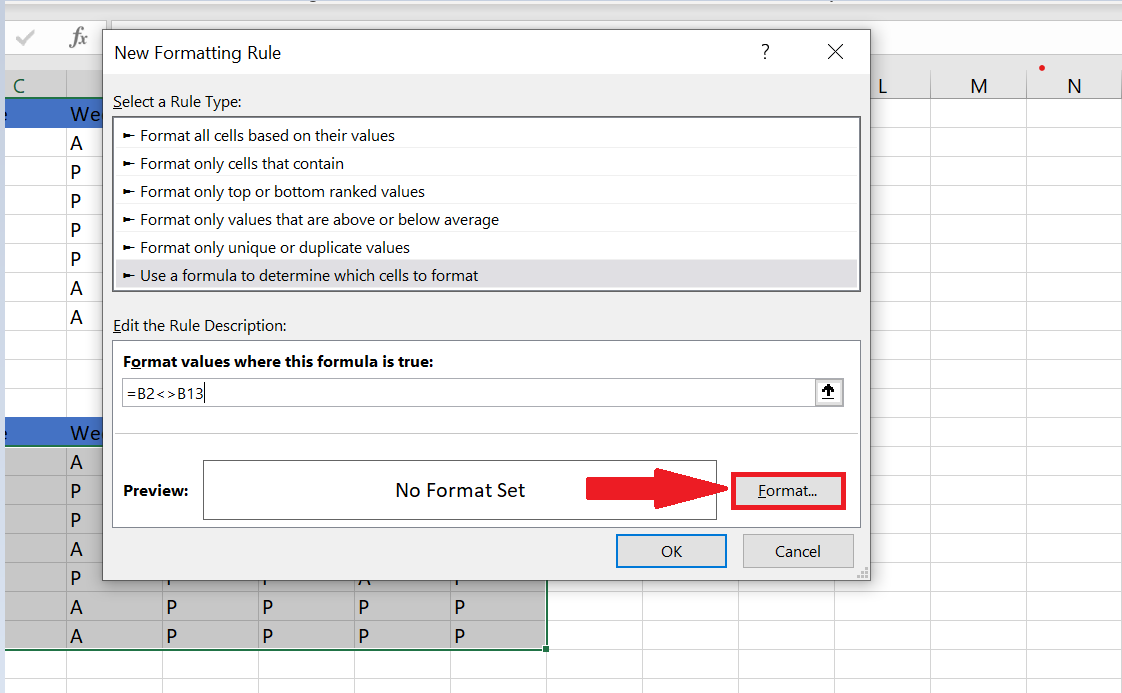Viewport: 1122px width, 693px height.
Task: Select 'Use a formula to determine' rule type
Action: [309, 275]
